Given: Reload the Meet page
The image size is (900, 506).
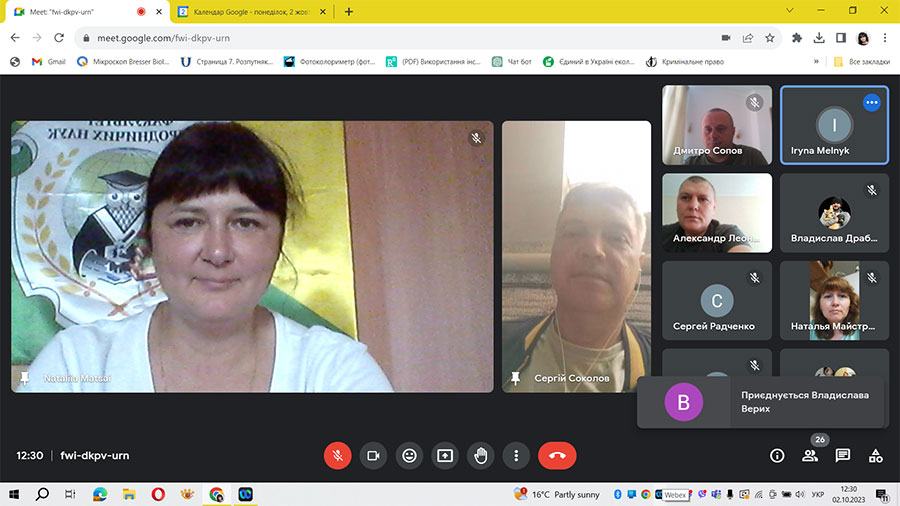Looking at the screenshot, I should pos(59,38).
